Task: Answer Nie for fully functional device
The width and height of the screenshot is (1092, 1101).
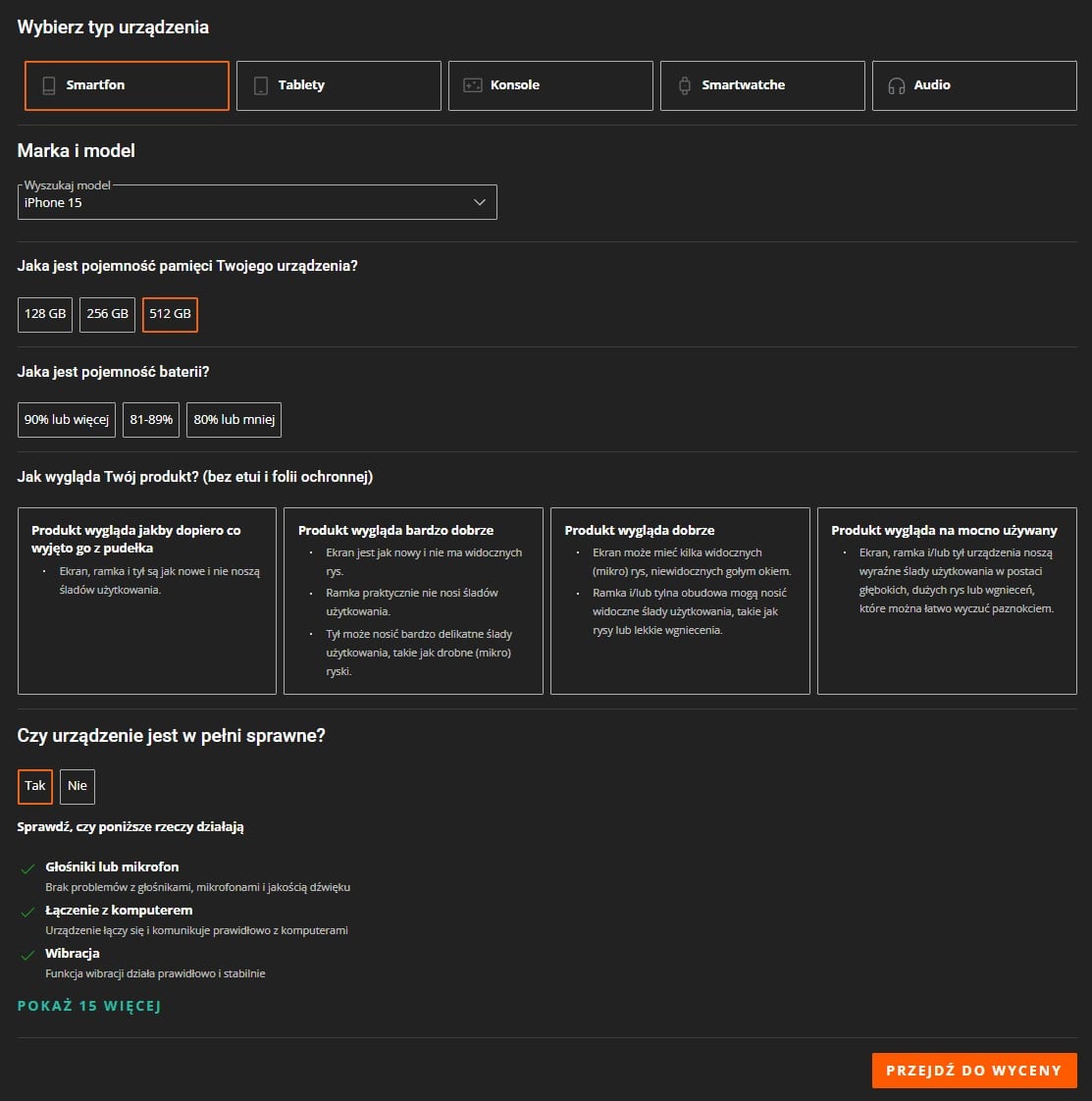Action: click(x=78, y=786)
